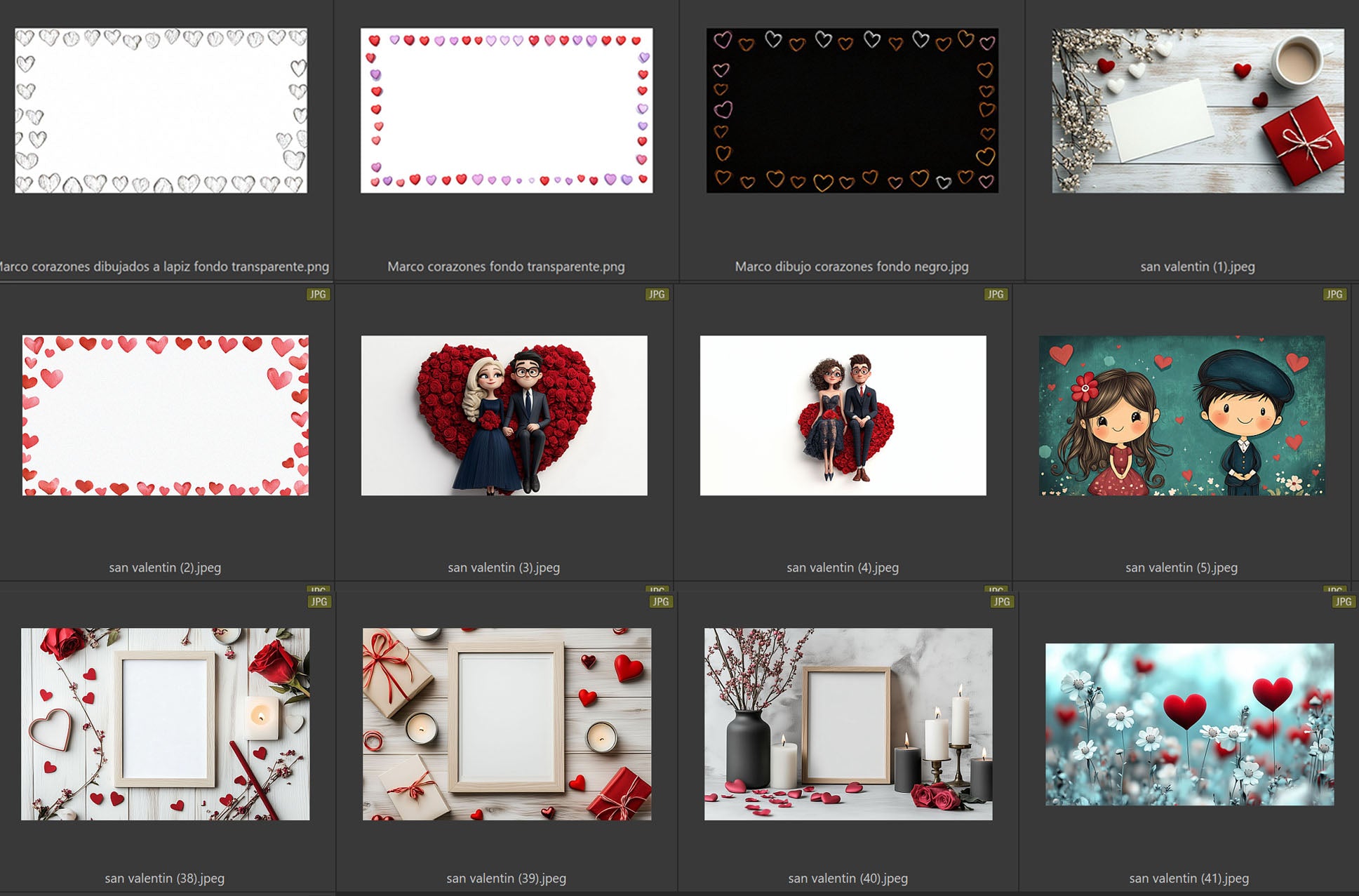Select san valentin (2) watercolor hearts thumbnail
This screenshot has height=896, width=1359.
pyautogui.click(x=165, y=415)
